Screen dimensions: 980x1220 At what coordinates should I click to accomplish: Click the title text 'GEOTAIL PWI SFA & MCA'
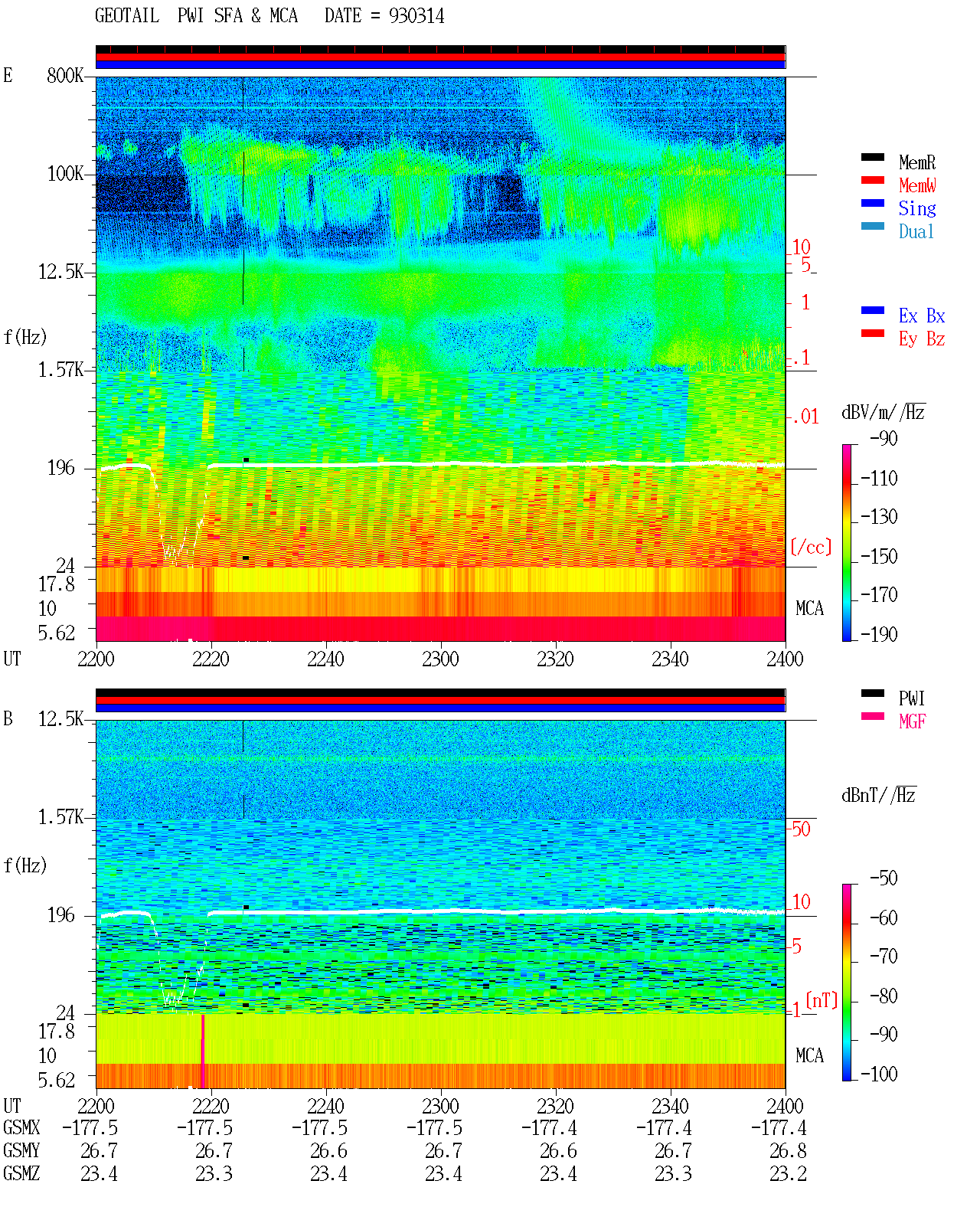coord(196,15)
